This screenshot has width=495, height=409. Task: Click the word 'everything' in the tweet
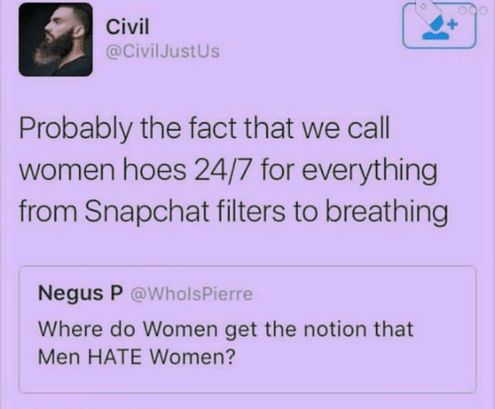tap(369, 171)
